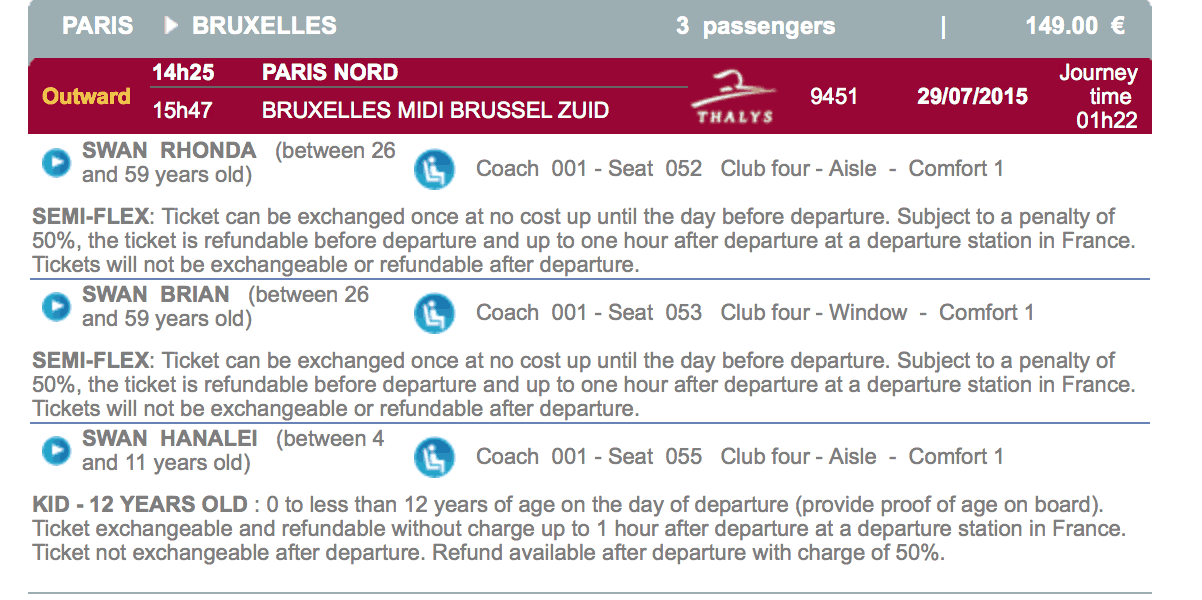The image size is (1202, 600).
Task: Click the Outward journey label
Action: pos(86,97)
